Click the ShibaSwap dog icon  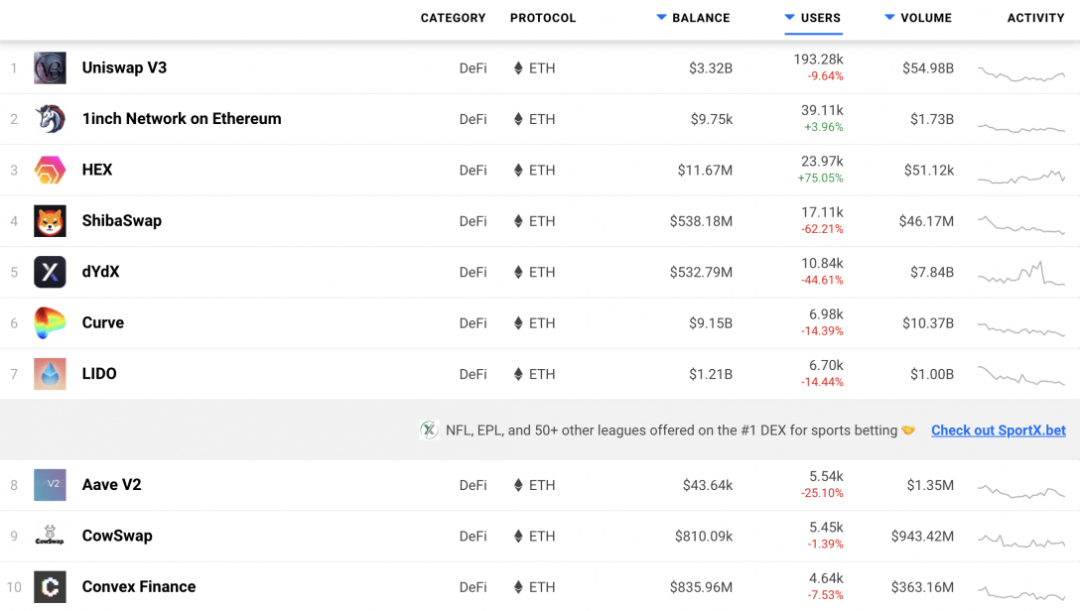pos(50,221)
